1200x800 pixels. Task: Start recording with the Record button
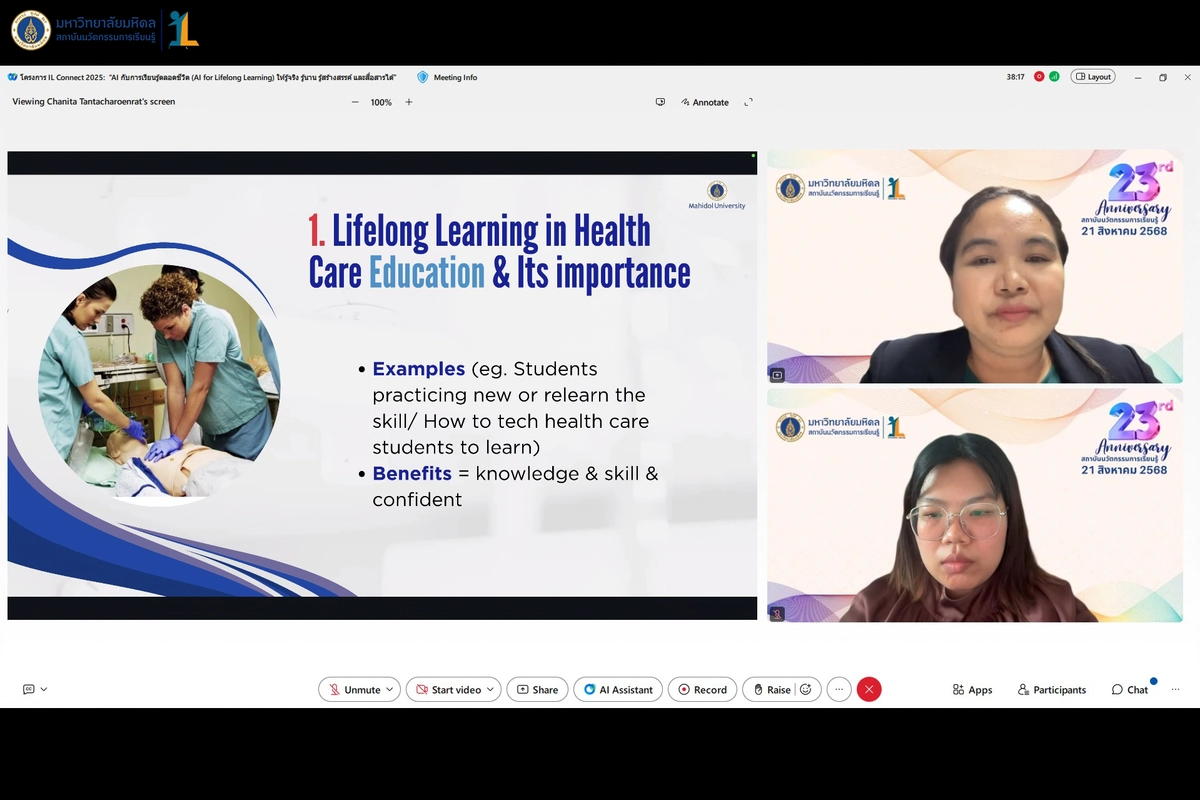pyautogui.click(x=702, y=689)
